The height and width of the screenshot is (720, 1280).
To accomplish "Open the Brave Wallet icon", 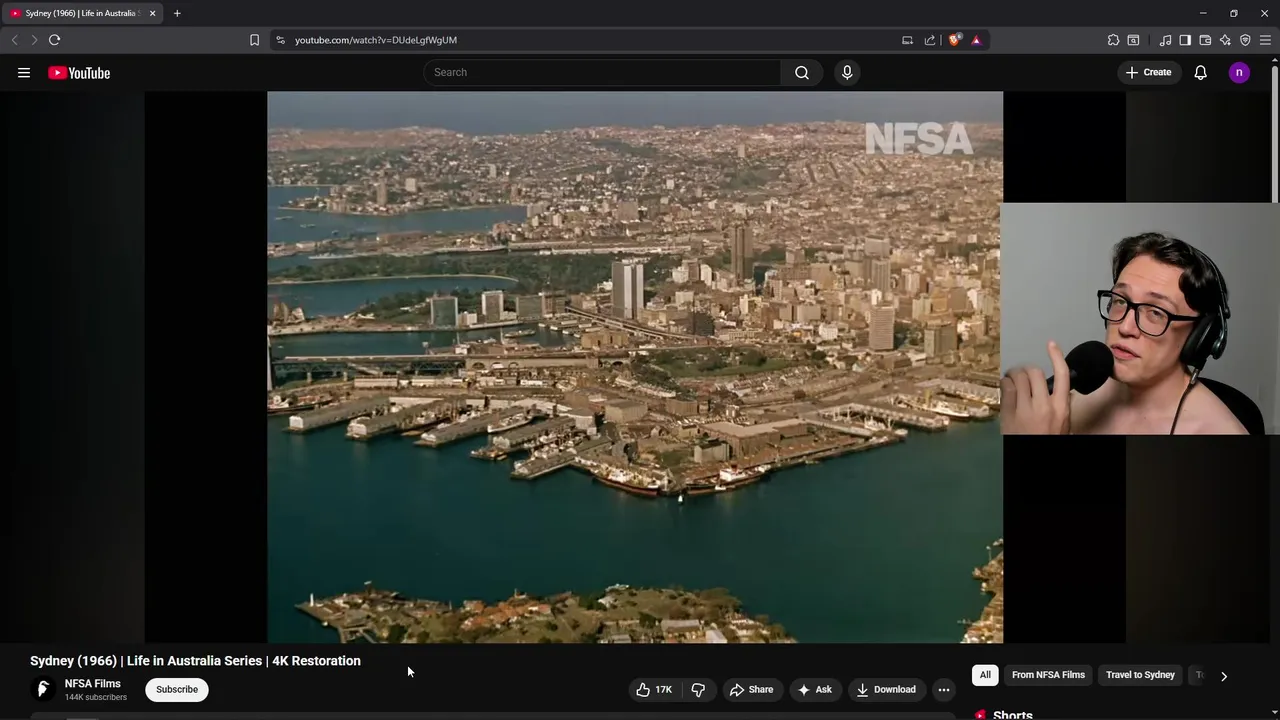I will tap(1205, 40).
